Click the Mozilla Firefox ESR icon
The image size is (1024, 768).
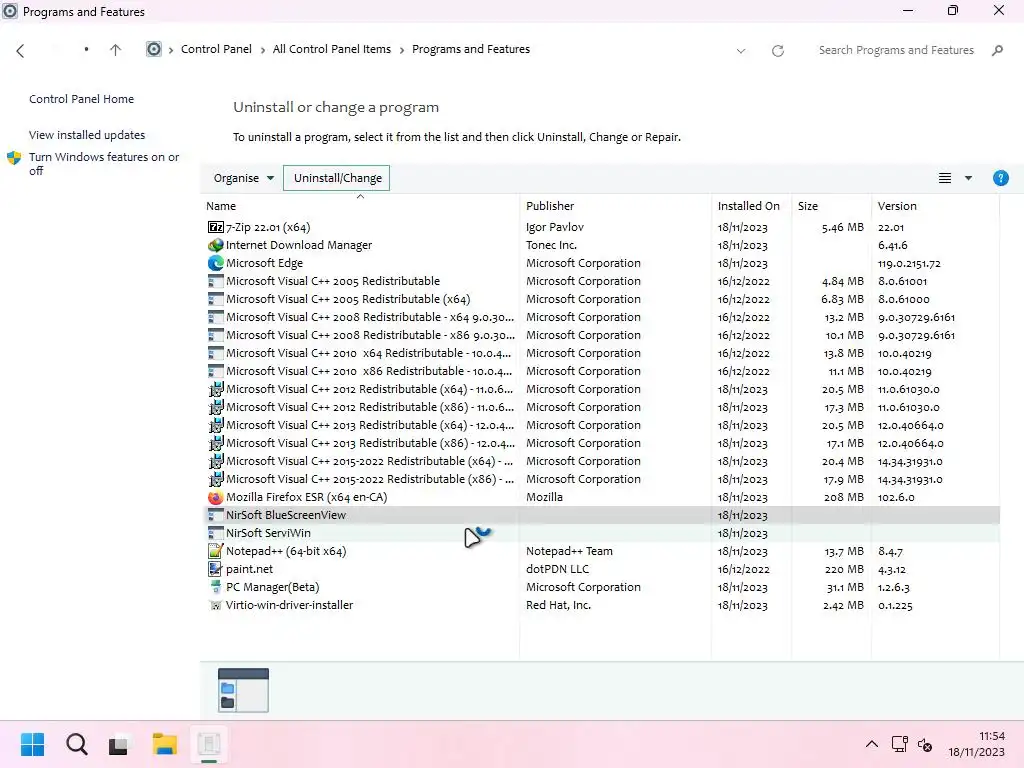click(216, 497)
